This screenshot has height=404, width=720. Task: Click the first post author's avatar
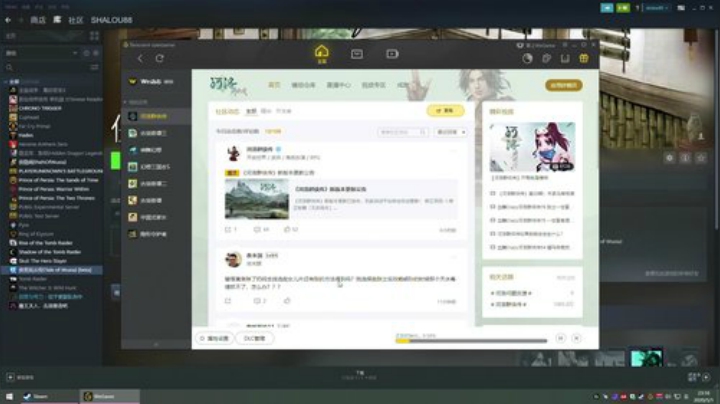(x=233, y=153)
